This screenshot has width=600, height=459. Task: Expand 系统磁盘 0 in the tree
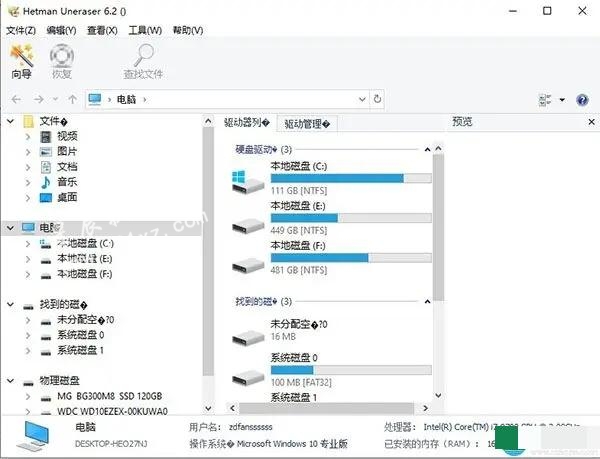click(28, 335)
